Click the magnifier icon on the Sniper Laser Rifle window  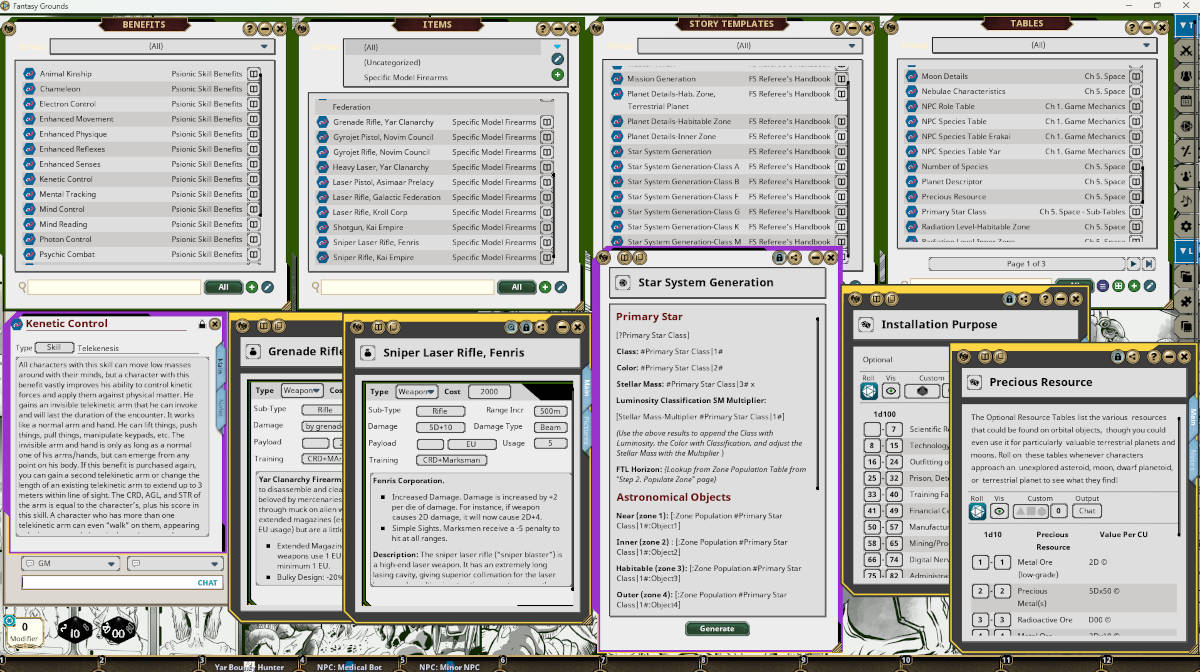pyautogui.click(x=511, y=326)
